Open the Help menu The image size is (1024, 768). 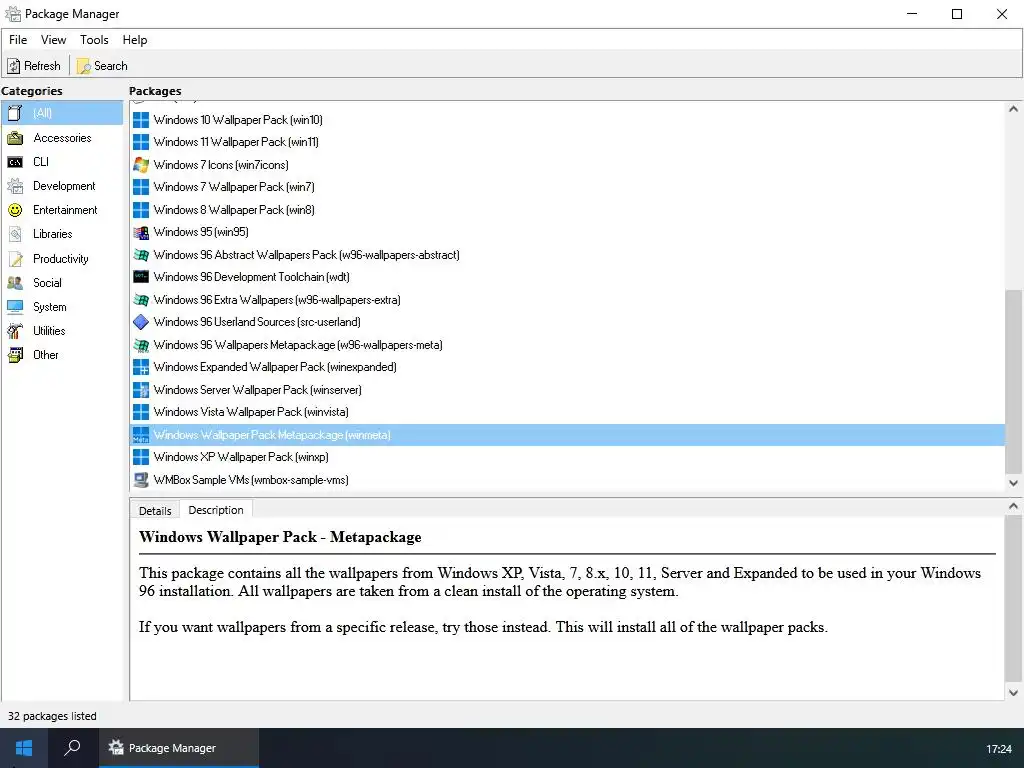pyautogui.click(x=135, y=40)
